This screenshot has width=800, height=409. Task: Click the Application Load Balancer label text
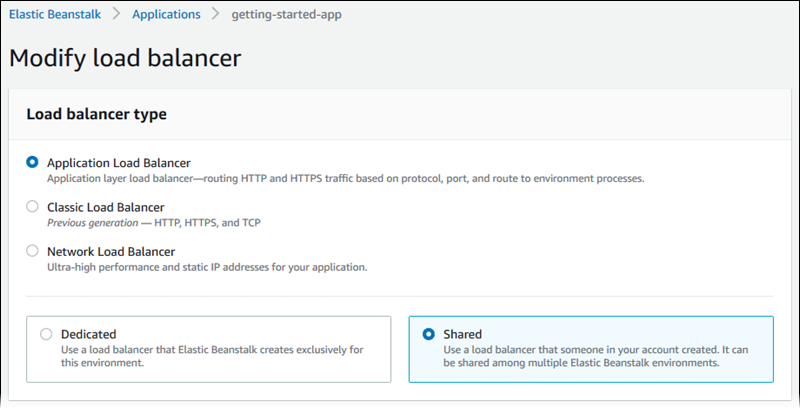coord(118,162)
